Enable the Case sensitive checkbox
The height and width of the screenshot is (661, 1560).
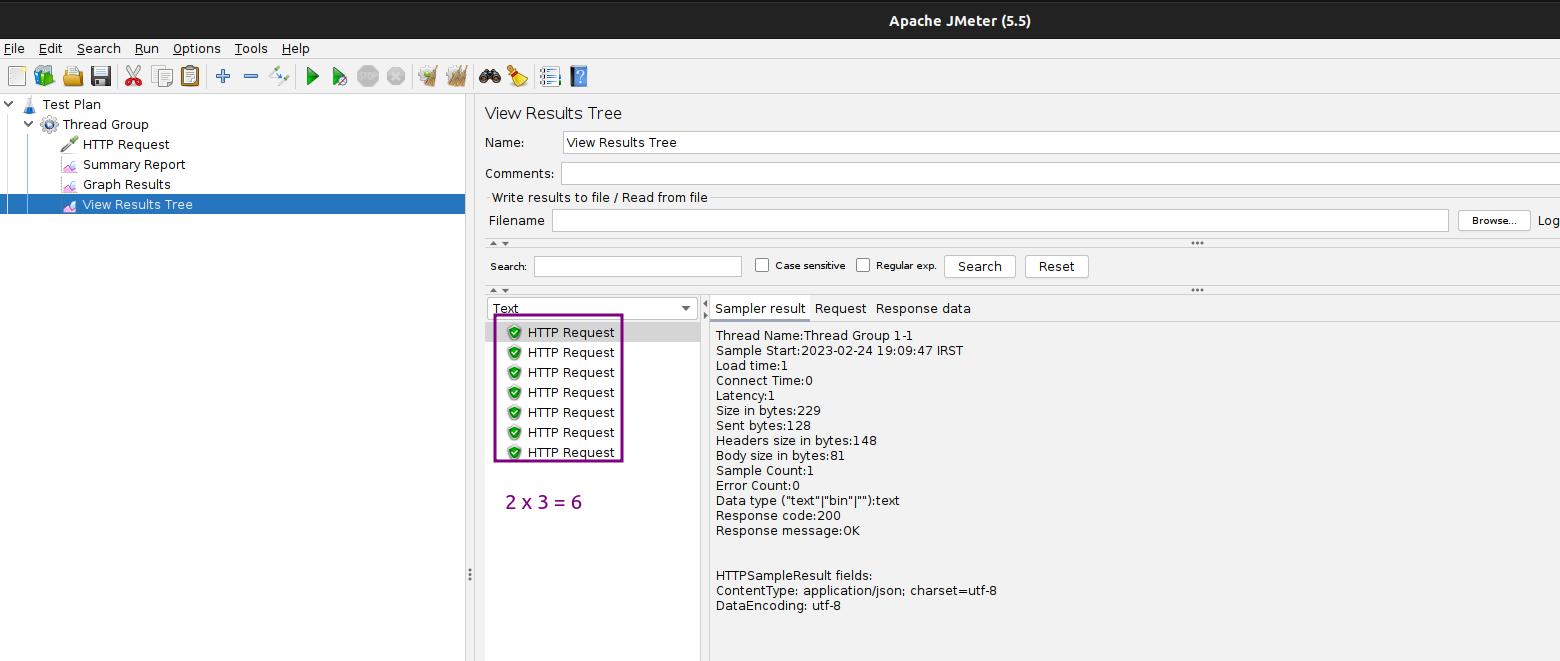(762, 265)
